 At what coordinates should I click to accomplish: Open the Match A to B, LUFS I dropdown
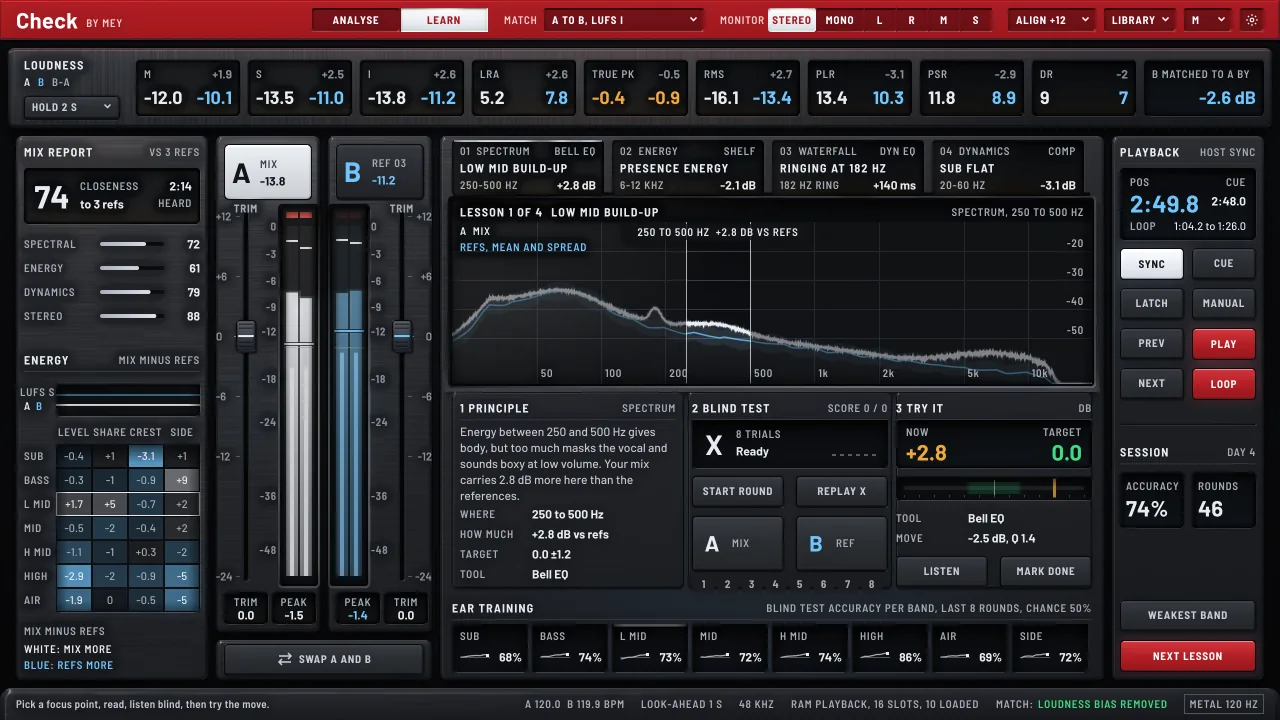pos(625,20)
